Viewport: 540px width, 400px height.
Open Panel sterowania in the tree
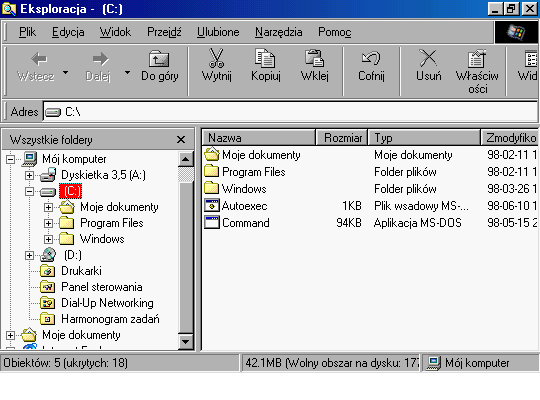pyautogui.click(x=102, y=287)
